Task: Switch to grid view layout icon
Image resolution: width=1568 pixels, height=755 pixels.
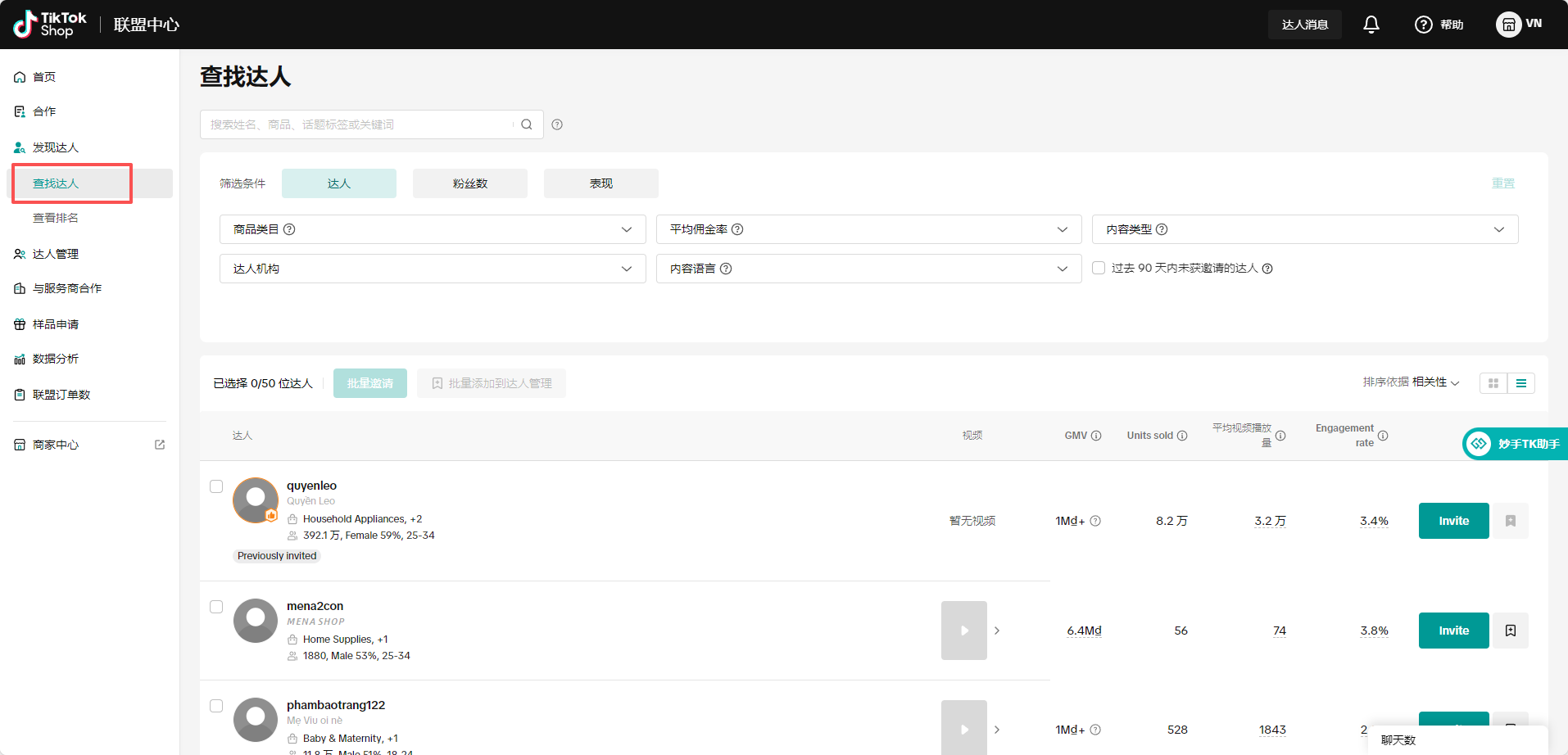Action: [x=1493, y=383]
